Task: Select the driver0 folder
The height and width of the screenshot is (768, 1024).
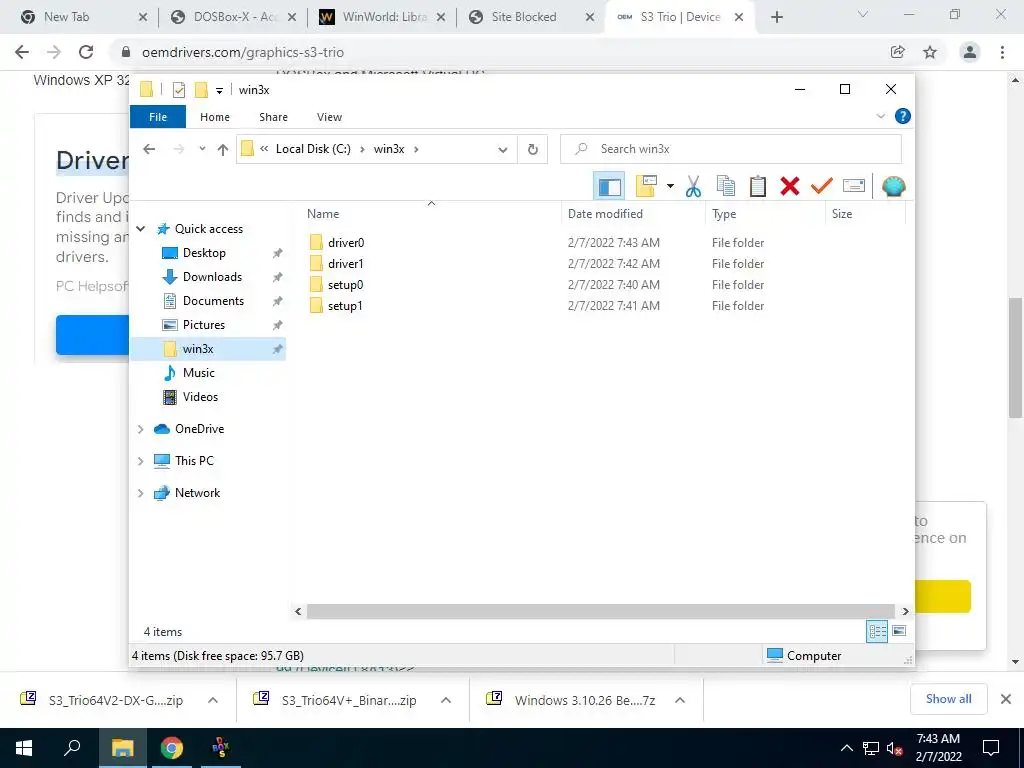Action: coord(345,243)
